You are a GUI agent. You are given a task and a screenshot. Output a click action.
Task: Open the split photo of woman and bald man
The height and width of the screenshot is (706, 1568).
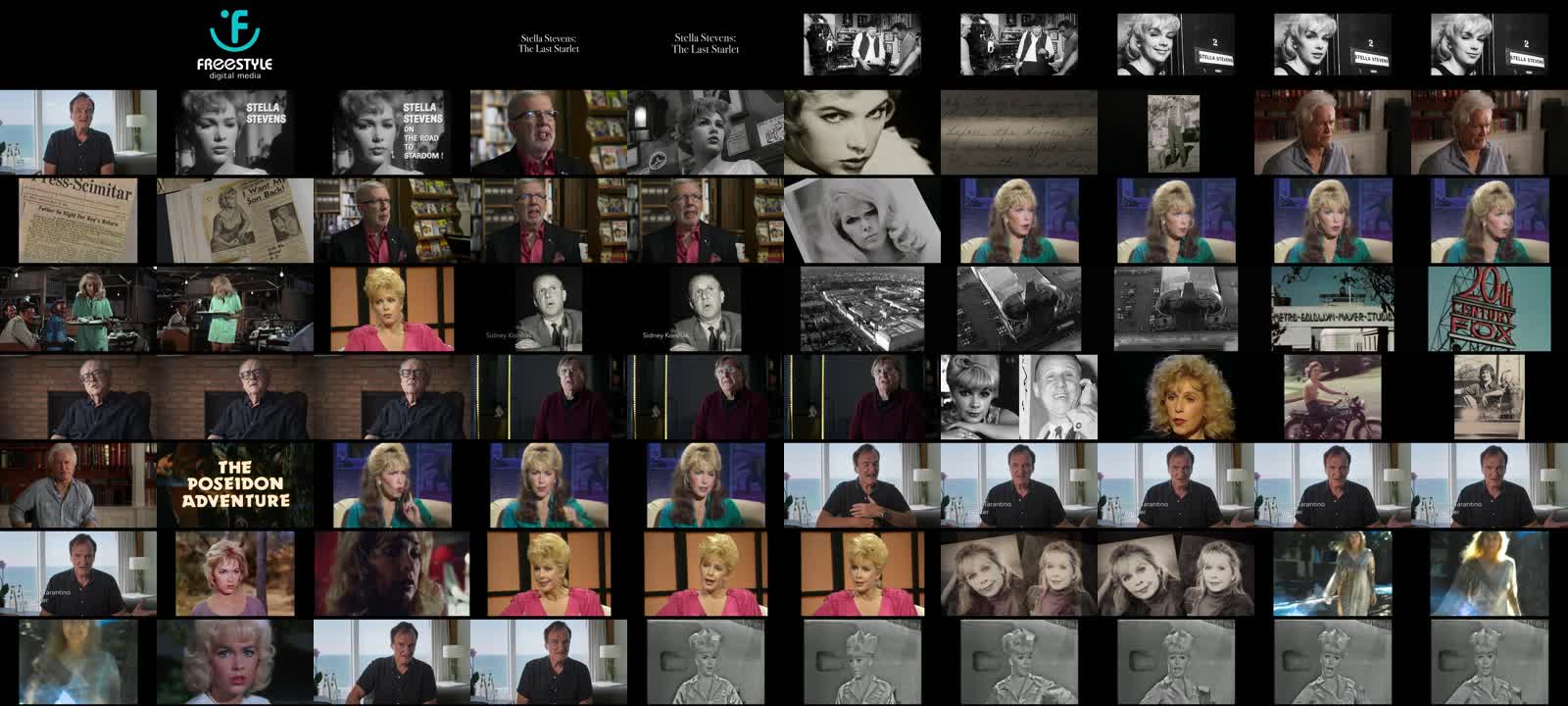coord(1018,397)
